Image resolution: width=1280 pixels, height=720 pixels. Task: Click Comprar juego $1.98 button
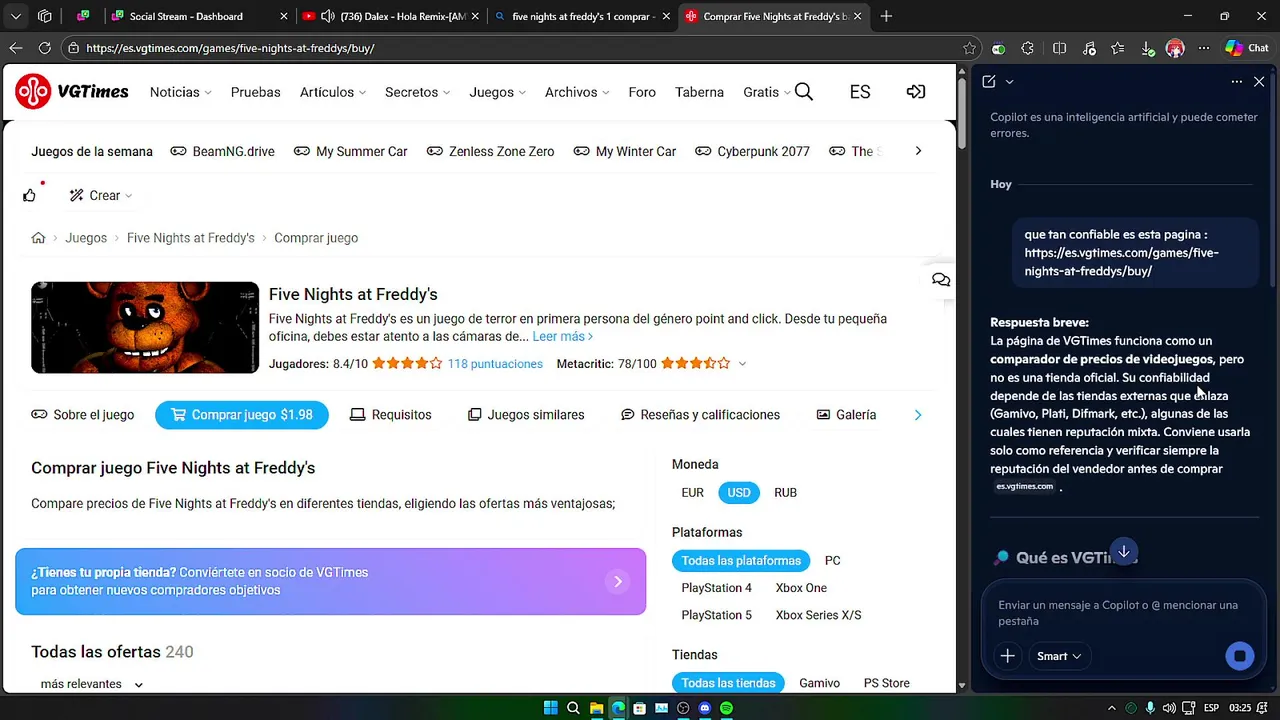pyautogui.click(x=242, y=415)
